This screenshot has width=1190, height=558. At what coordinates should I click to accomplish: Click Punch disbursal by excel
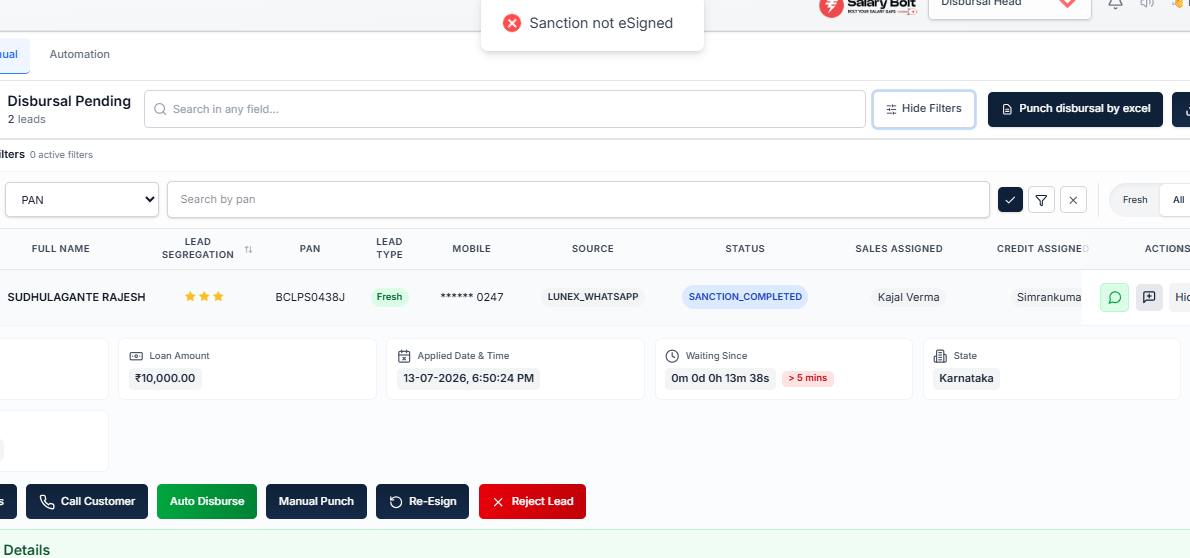pyautogui.click(x=1075, y=109)
